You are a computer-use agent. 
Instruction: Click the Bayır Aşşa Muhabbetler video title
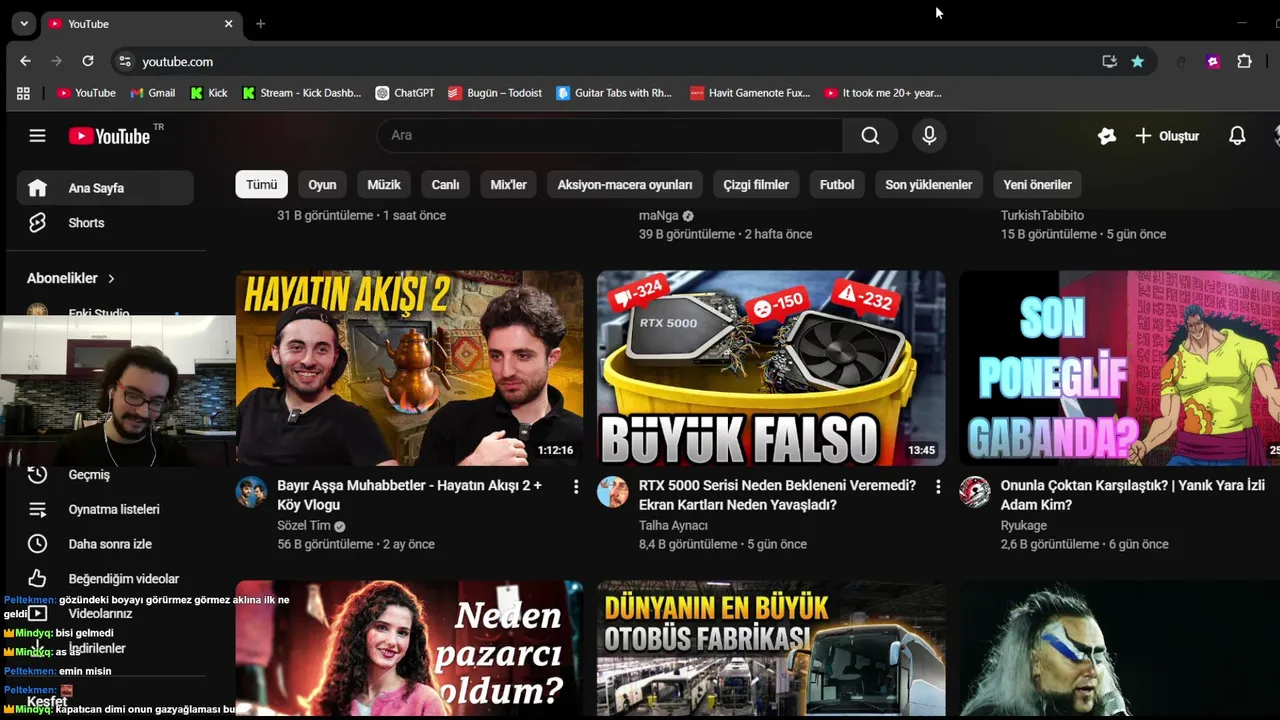pos(409,495)
